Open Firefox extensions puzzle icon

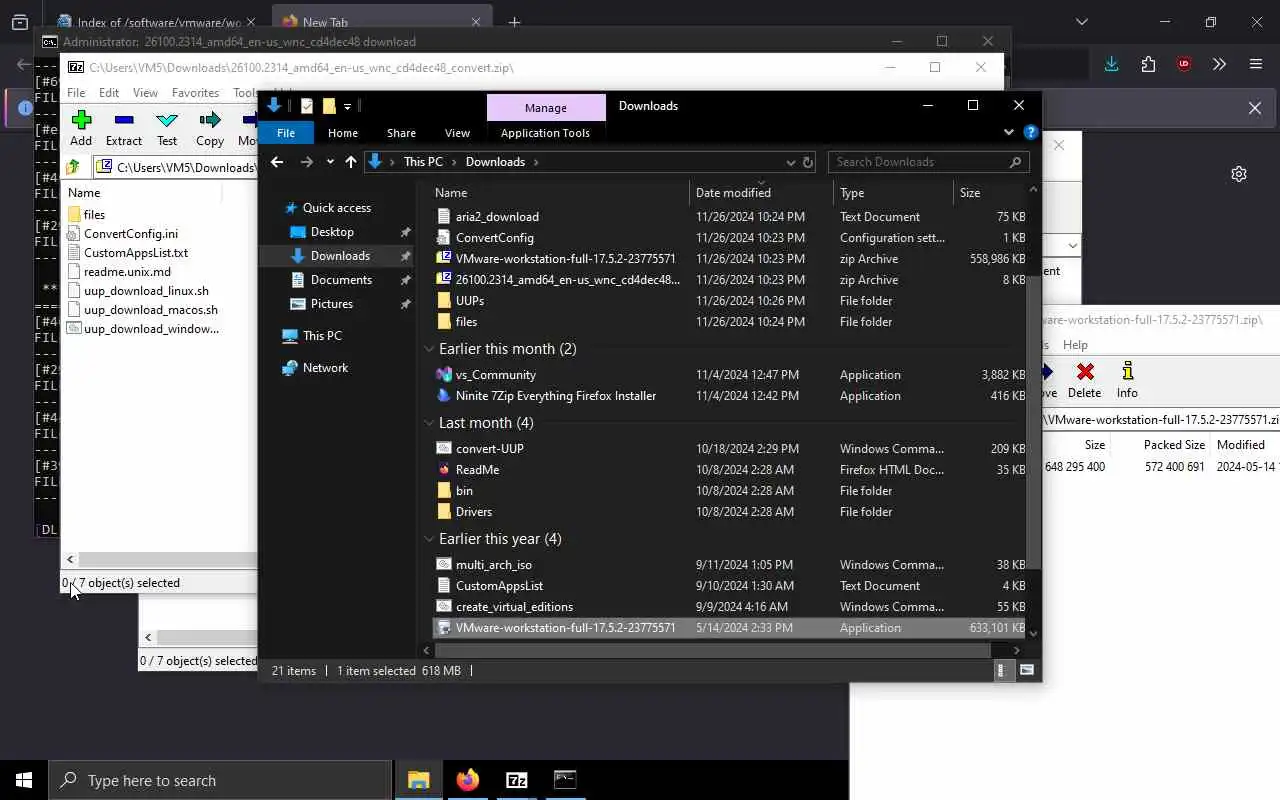click(x=1148, y=64)
